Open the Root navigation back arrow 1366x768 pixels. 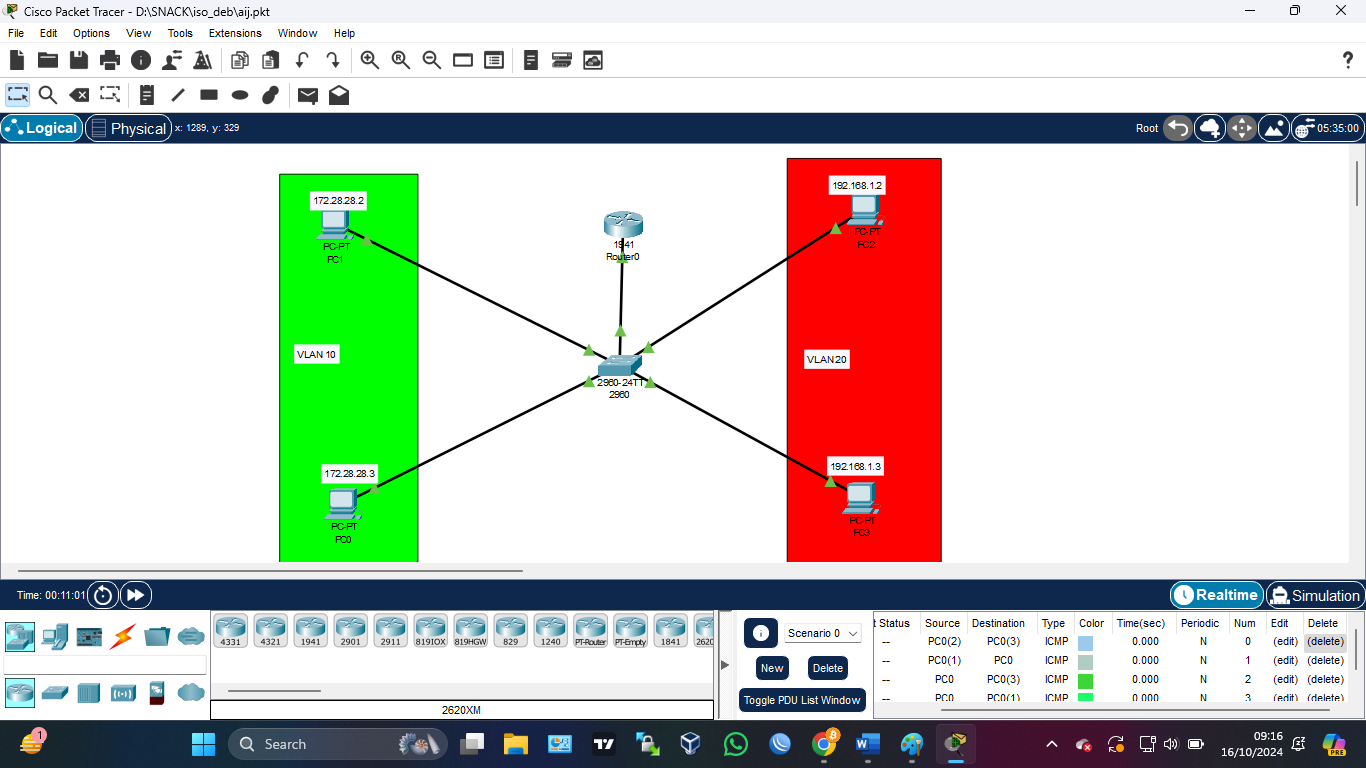pos(1178,128)
